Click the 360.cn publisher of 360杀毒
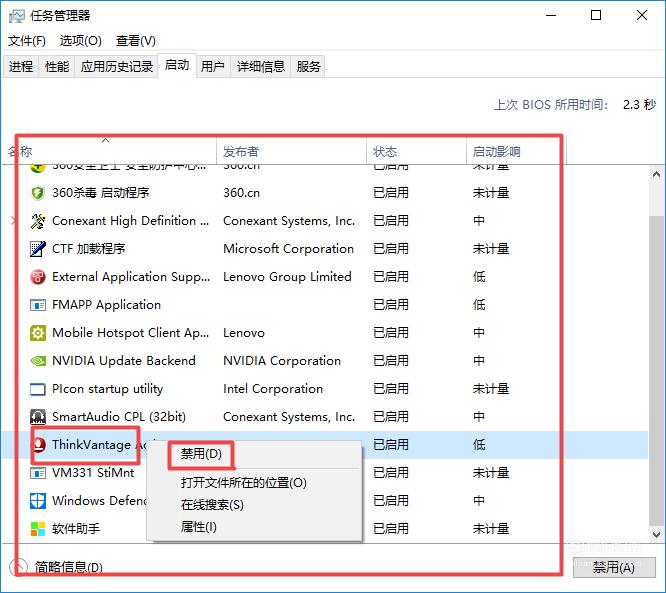 click(x=241, y=193)
